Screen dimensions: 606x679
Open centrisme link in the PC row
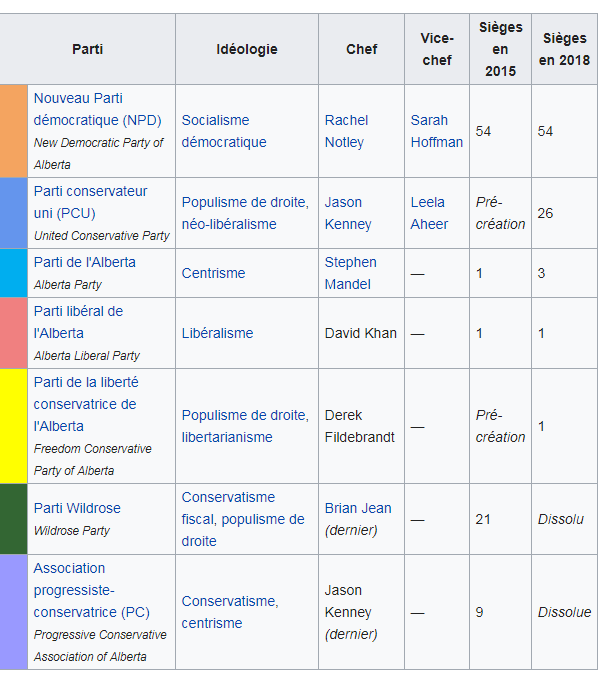tap(212, 623)
